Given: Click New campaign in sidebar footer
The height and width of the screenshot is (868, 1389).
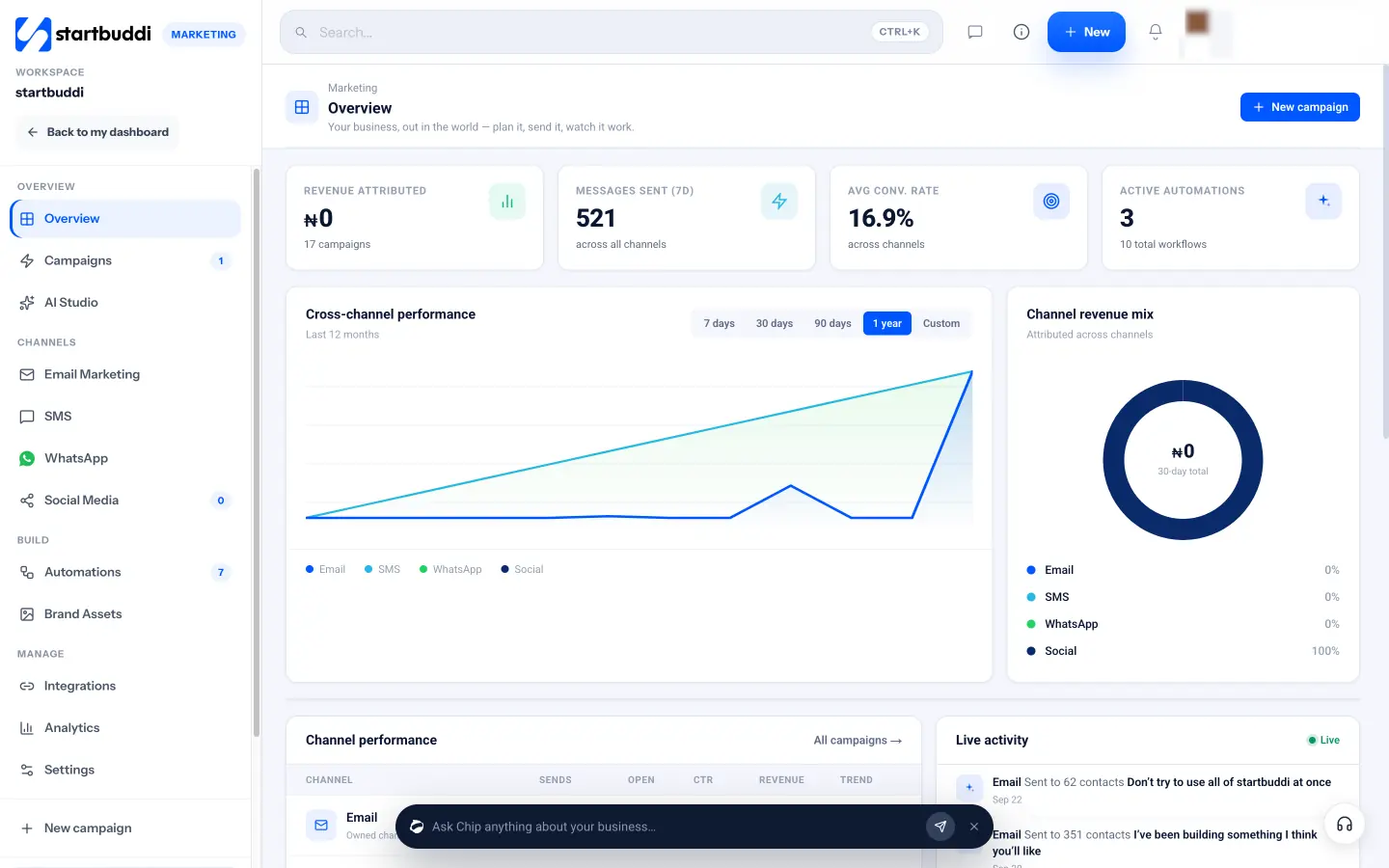Looking at the screenshot, I should 125,828.
